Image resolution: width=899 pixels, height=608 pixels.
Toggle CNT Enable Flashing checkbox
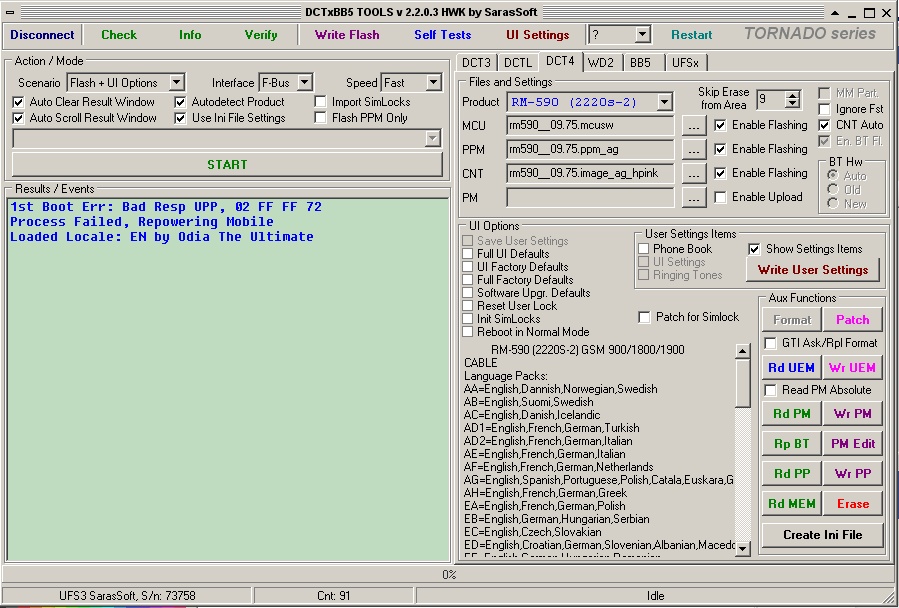[x=720, y=173]
